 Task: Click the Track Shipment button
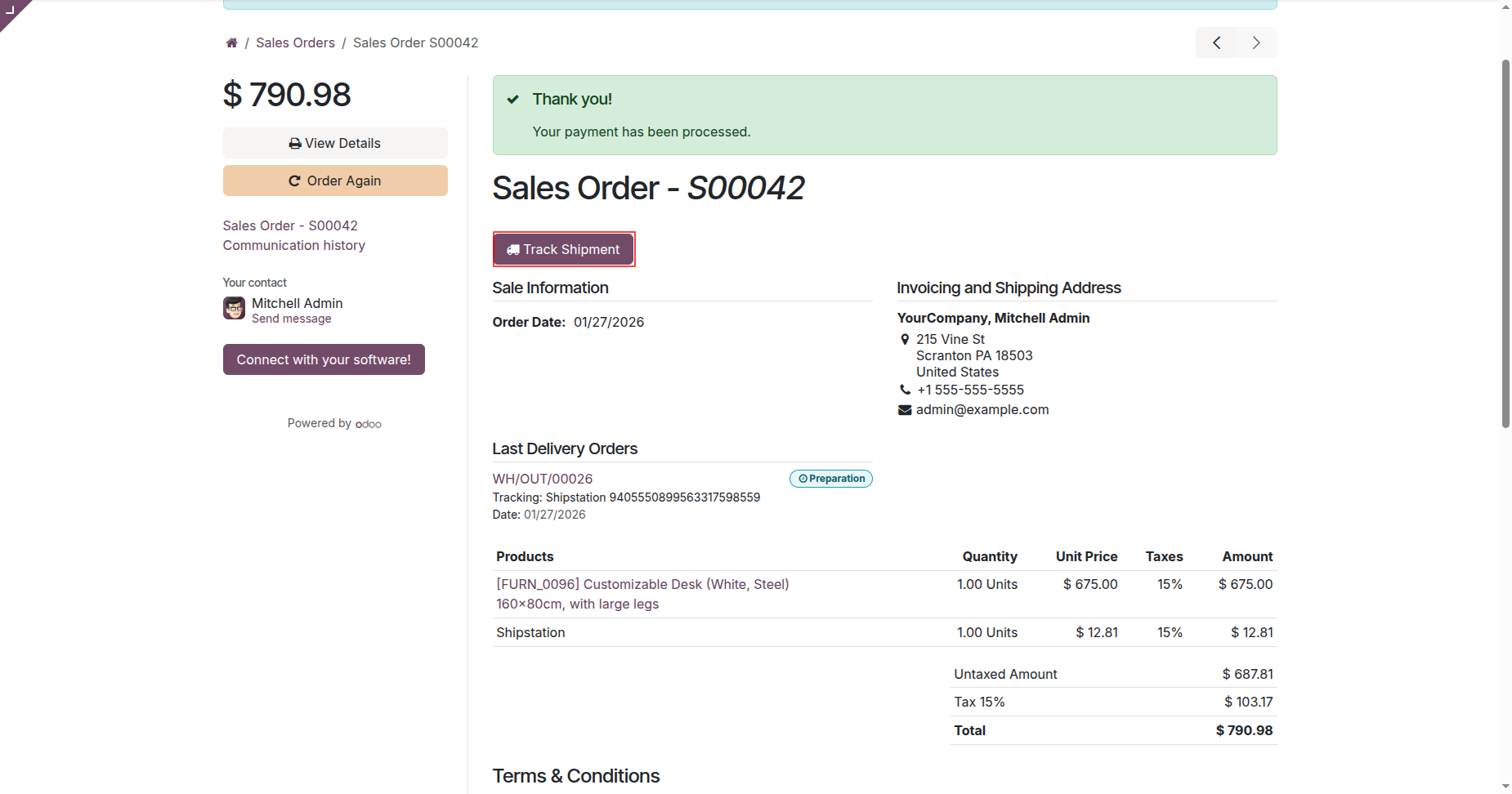click(563, 249)
